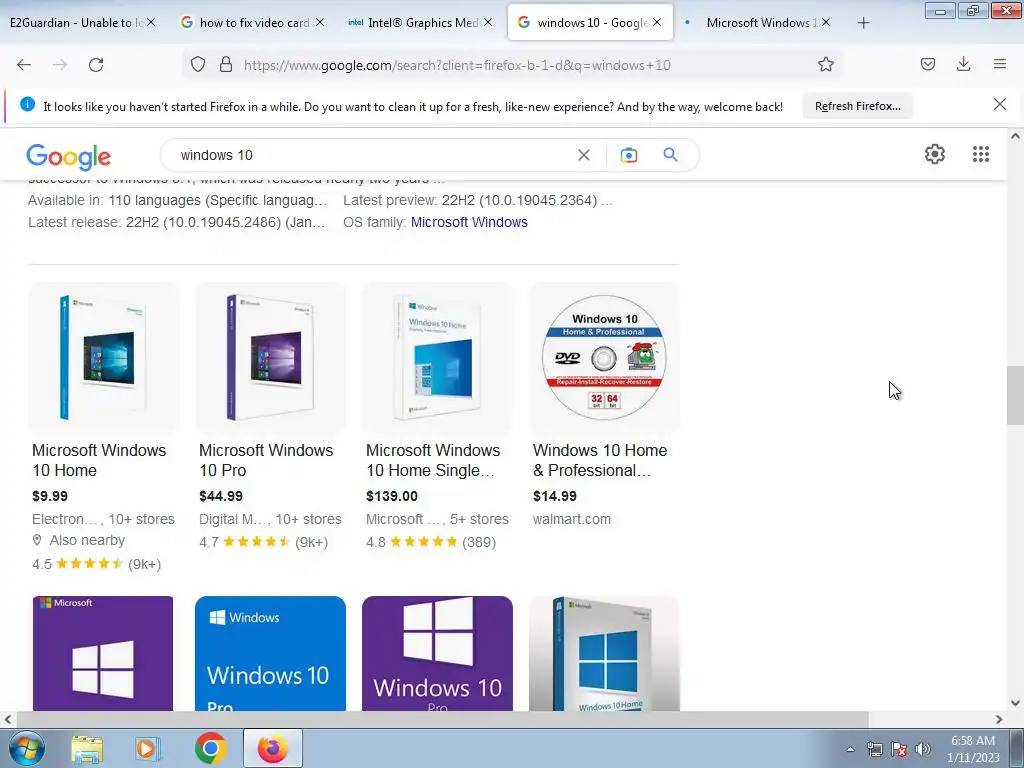Reload the current page

(x=96, y=65)
